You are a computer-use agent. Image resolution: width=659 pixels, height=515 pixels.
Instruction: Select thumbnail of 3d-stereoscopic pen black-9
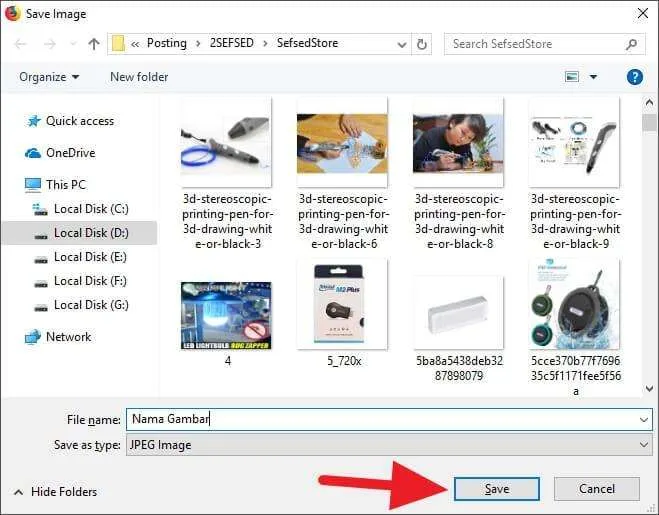tap(574, 142)
